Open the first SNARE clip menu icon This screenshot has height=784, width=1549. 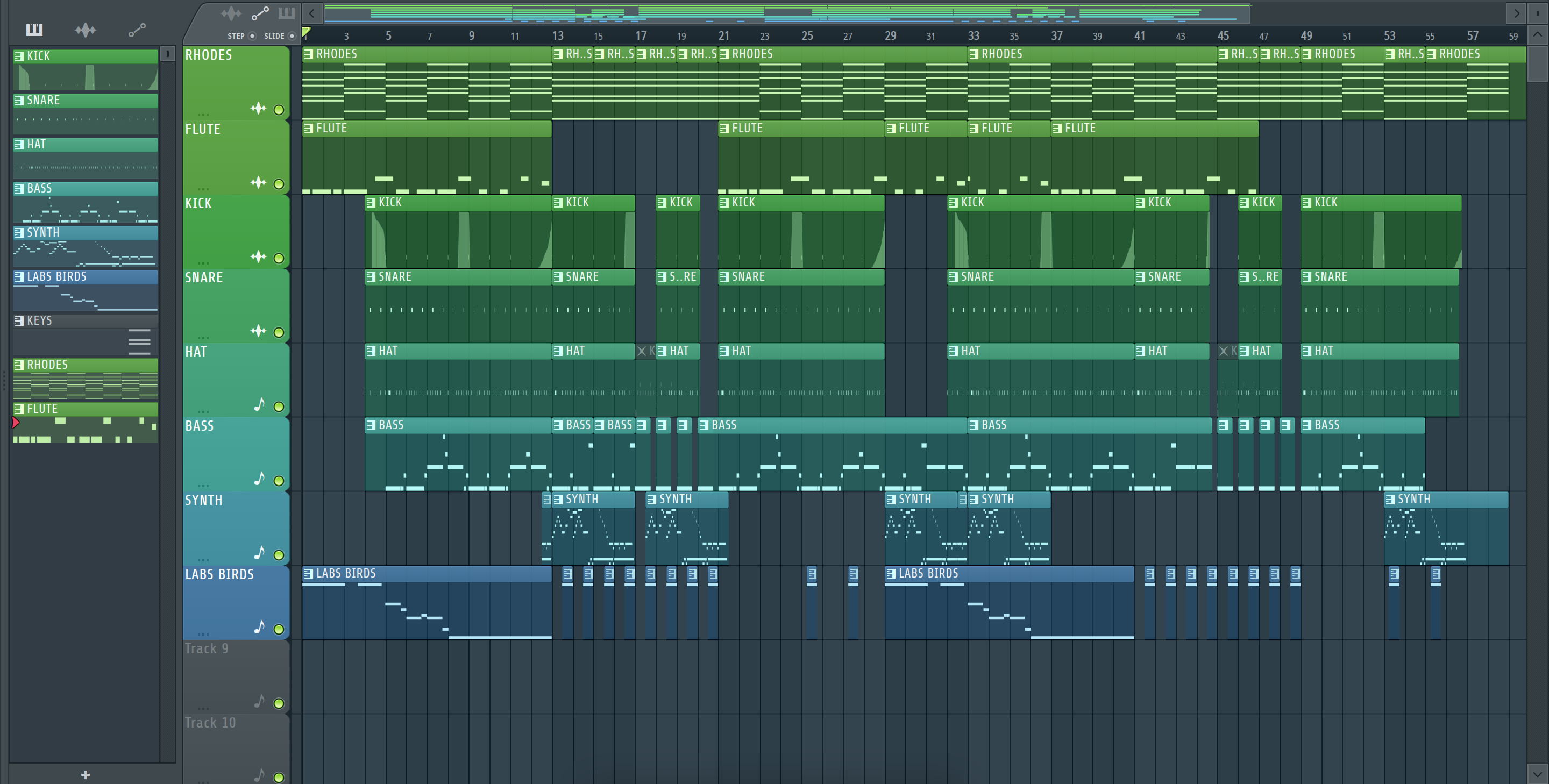click(x=371, y=276)
